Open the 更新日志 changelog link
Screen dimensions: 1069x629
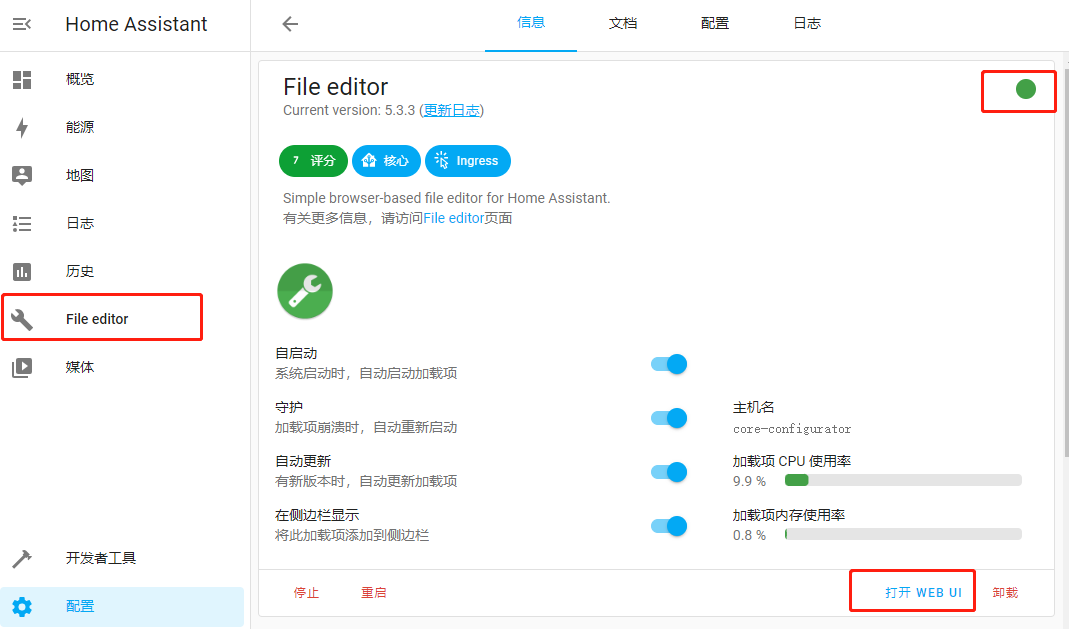[x=451, y=110]
